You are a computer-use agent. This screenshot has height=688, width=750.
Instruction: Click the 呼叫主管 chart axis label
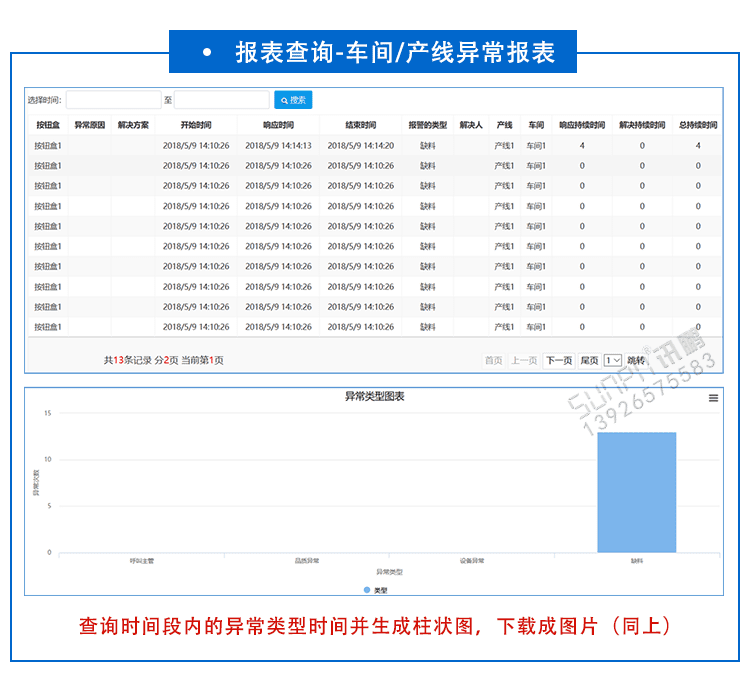coord(142,561)
